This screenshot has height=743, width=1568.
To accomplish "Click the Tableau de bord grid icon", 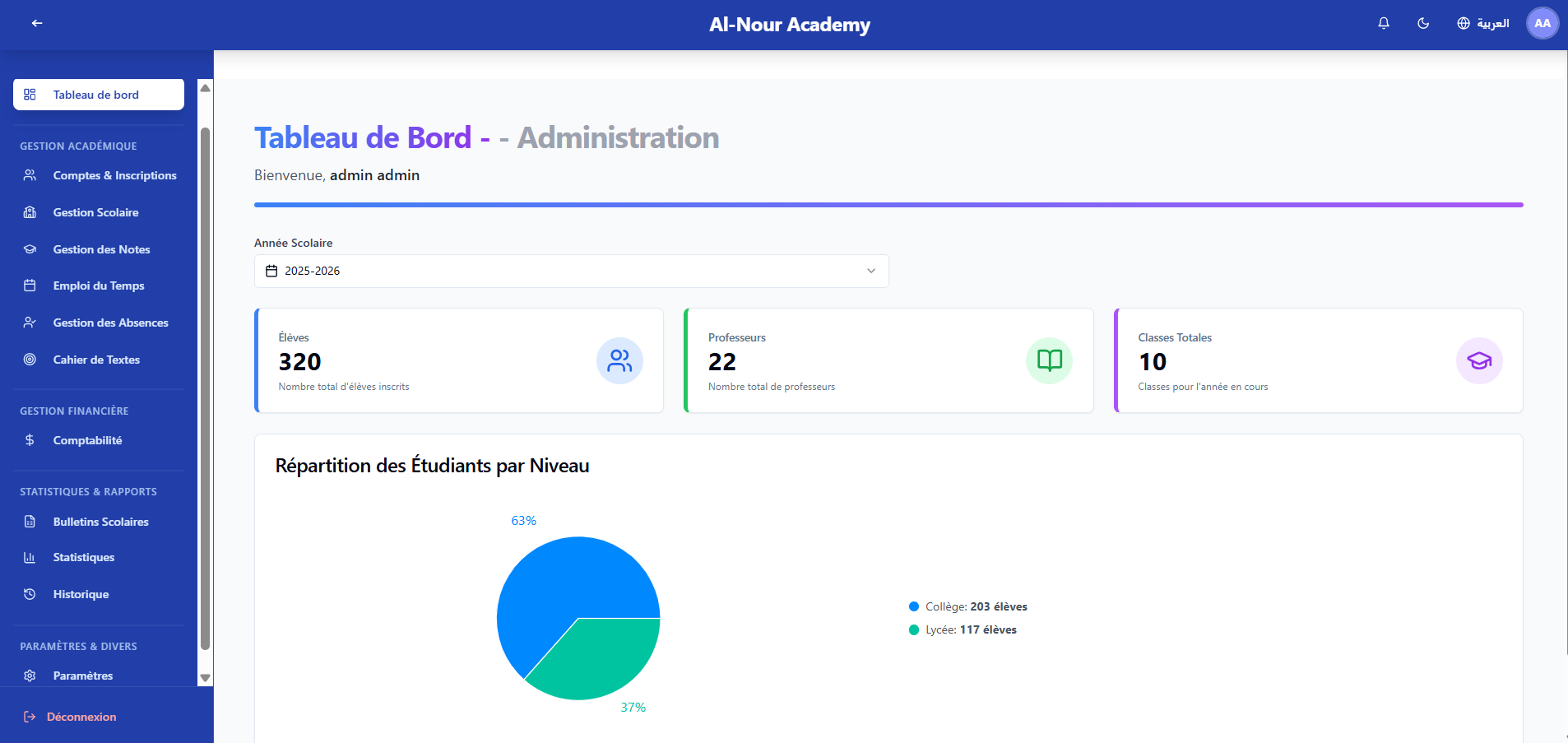I will (x=30, y=95).
